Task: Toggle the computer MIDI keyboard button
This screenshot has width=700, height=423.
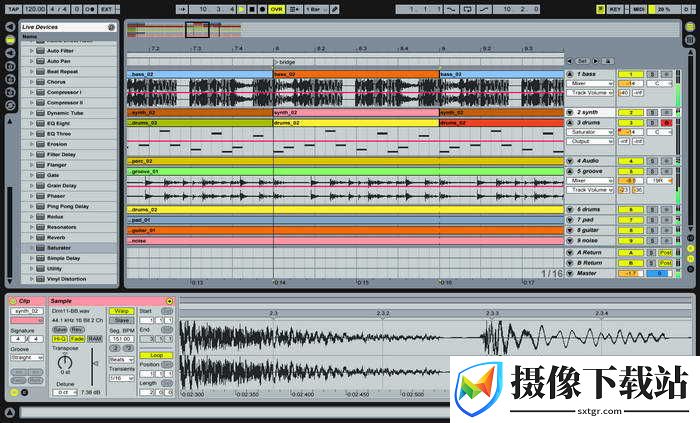Action: click(601, 9)
